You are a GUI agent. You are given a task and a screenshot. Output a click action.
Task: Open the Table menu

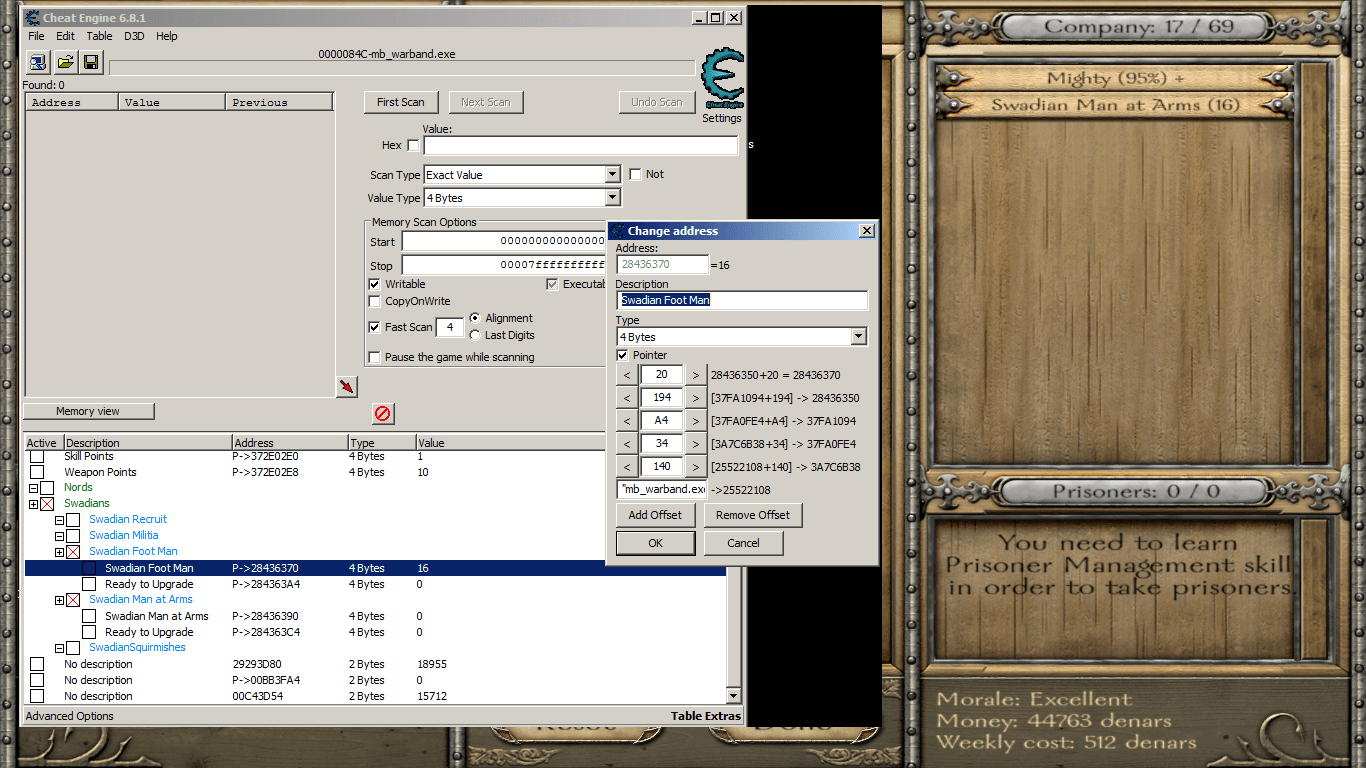(x=99, y=36)
